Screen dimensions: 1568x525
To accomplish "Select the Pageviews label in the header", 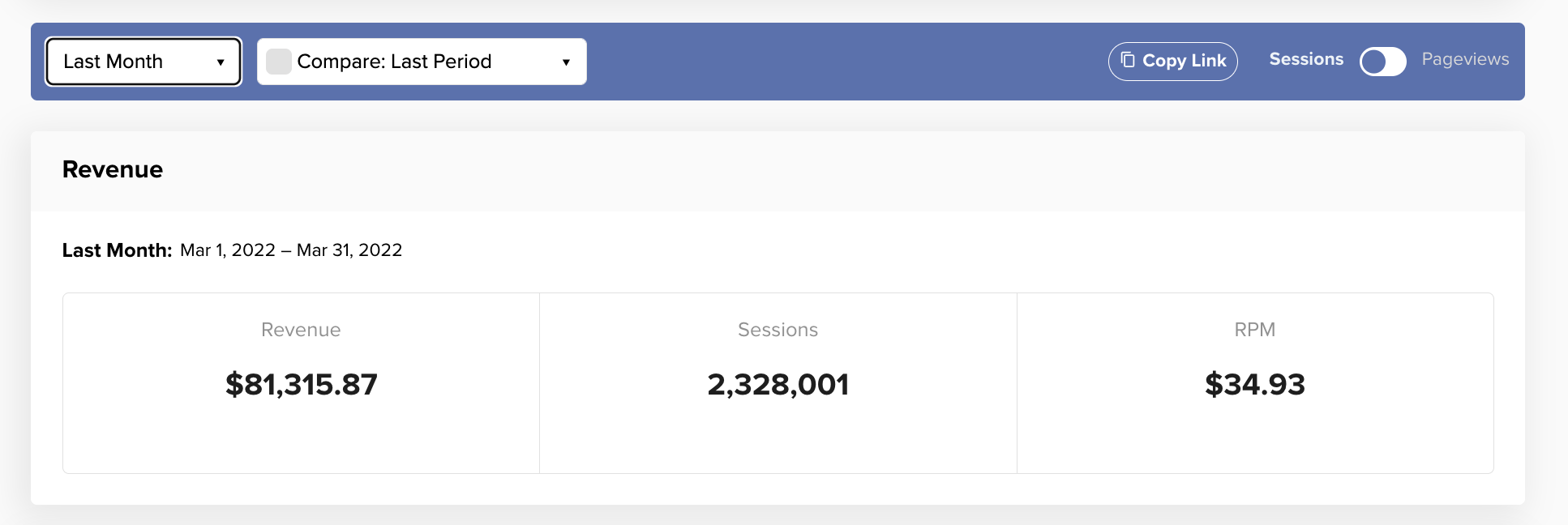I will 1464,59.
